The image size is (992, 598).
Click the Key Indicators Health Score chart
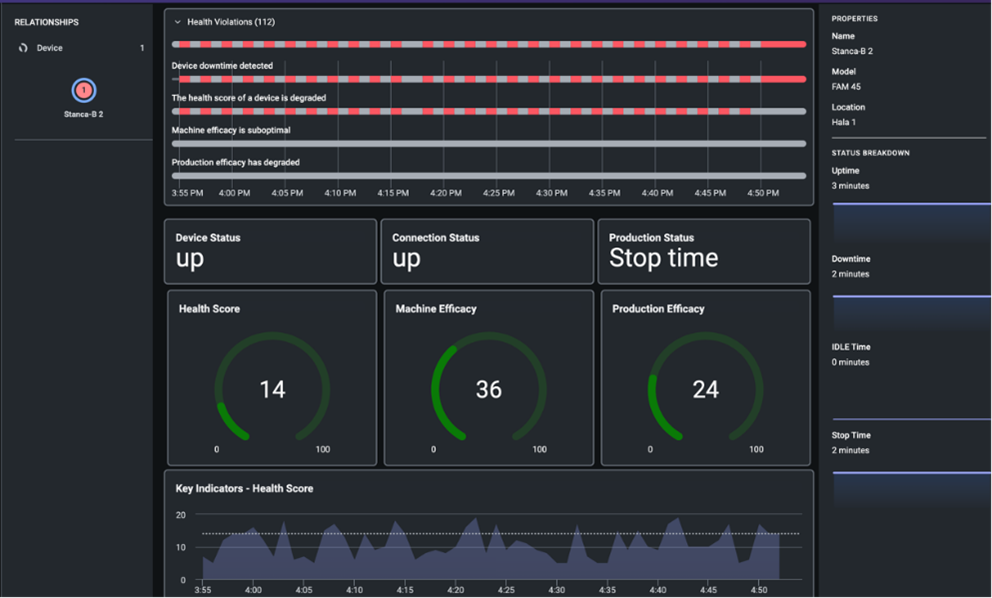490,548
